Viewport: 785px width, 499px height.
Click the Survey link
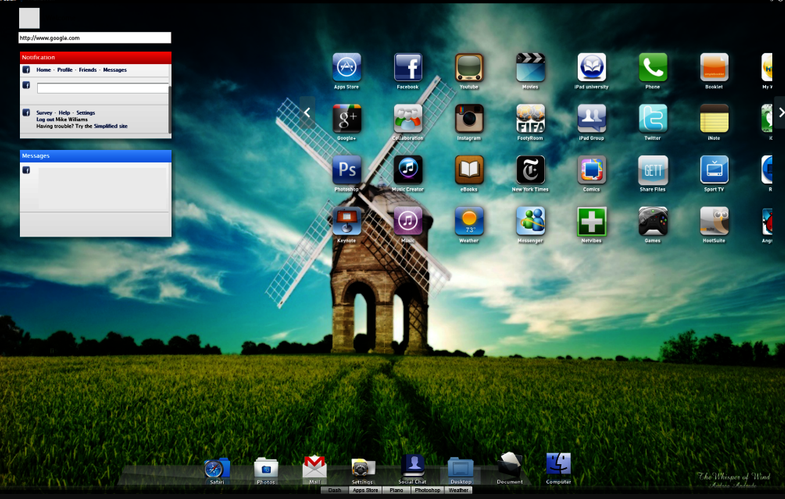[x=44, y=113]
